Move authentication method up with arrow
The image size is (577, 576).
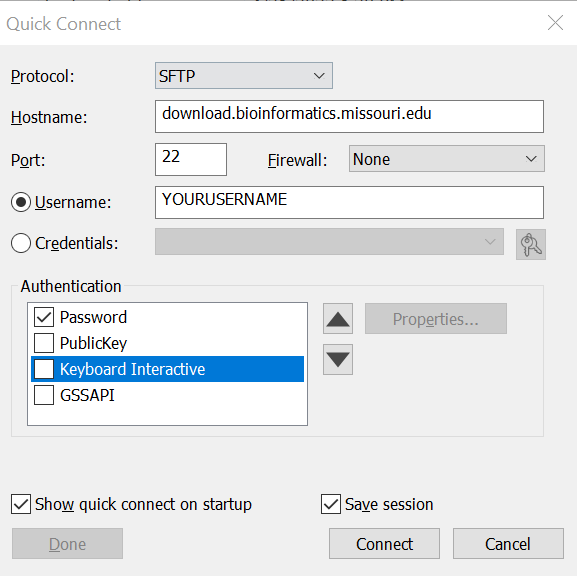(338, 319)
